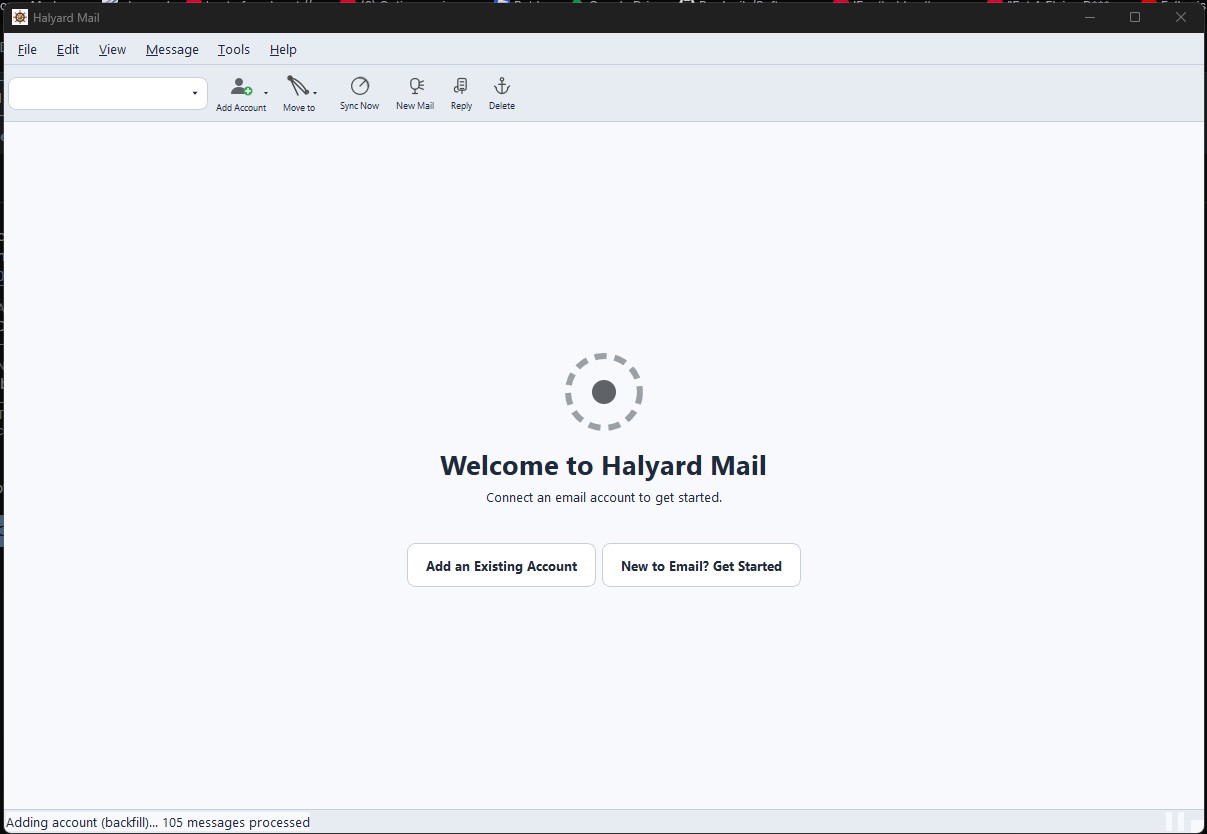Close the Halyard Mail window
The width and height of the screenshot is (1207, 834).
1181,17
